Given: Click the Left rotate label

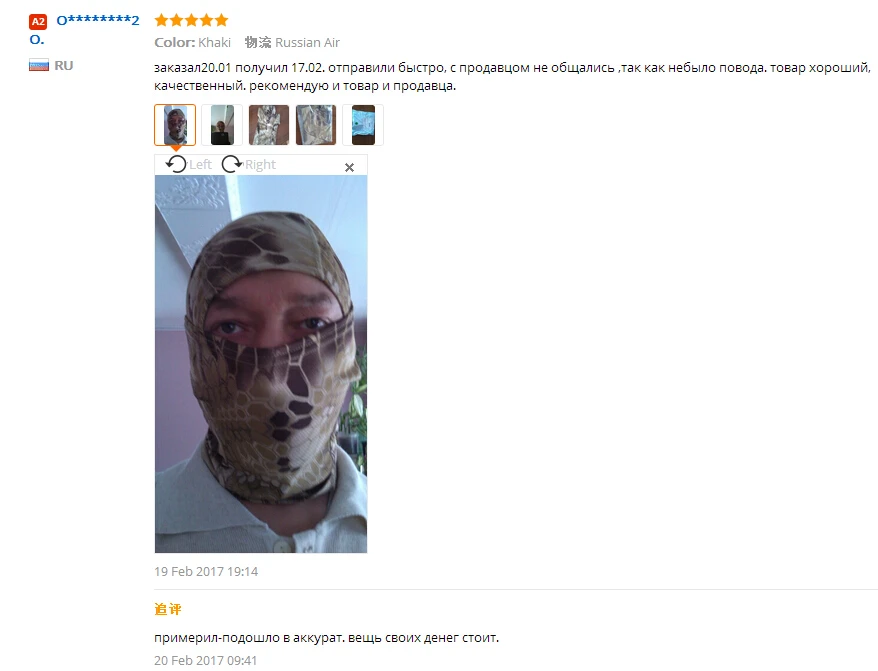Looking at the screenshot, I should [200, 165].
